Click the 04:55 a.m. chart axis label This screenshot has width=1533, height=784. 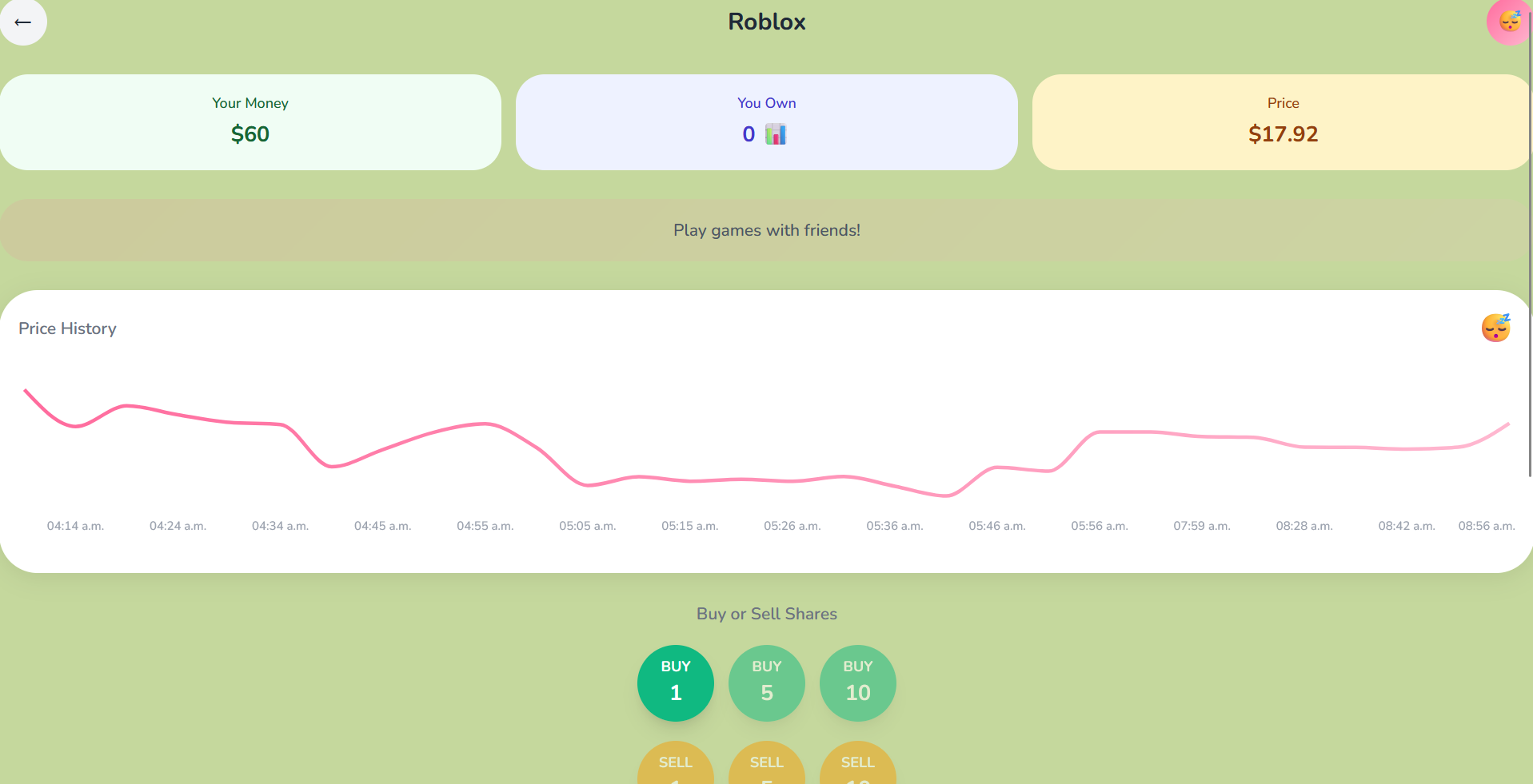[x=485, y=526]
